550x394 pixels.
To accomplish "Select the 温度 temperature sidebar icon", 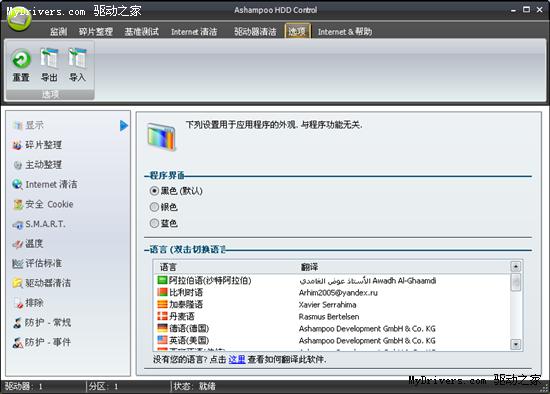I will pos(18,244).
